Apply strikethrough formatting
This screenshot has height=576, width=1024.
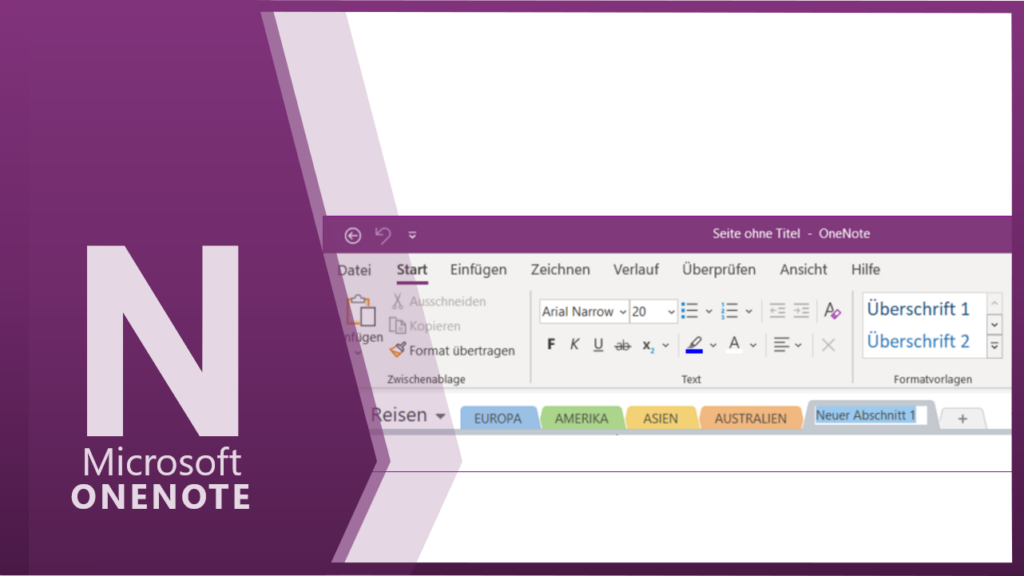coord(622,345)
